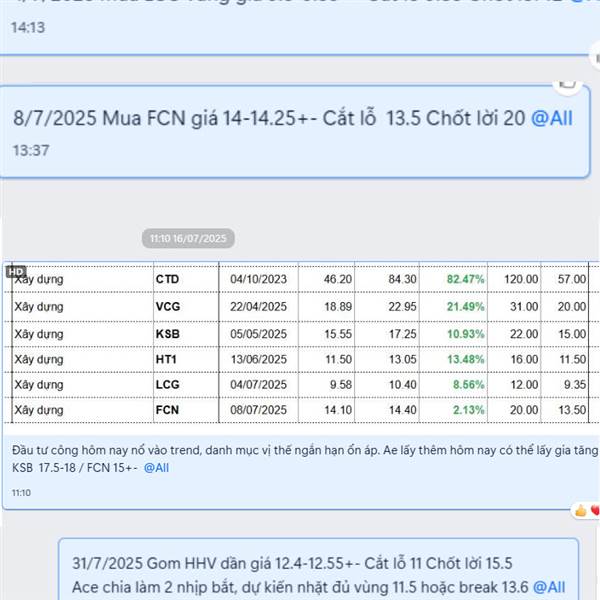
Task: Click the 11:10 timestamp below table caption
Action: (x=21, y=492)
